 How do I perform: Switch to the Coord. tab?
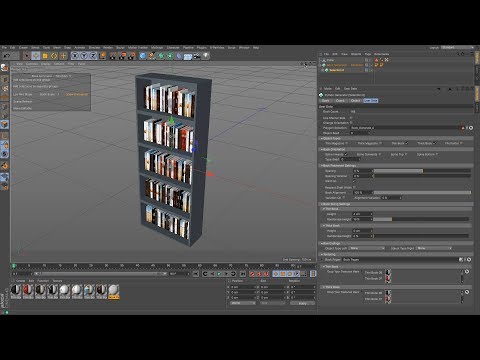[x=340, y=100]
